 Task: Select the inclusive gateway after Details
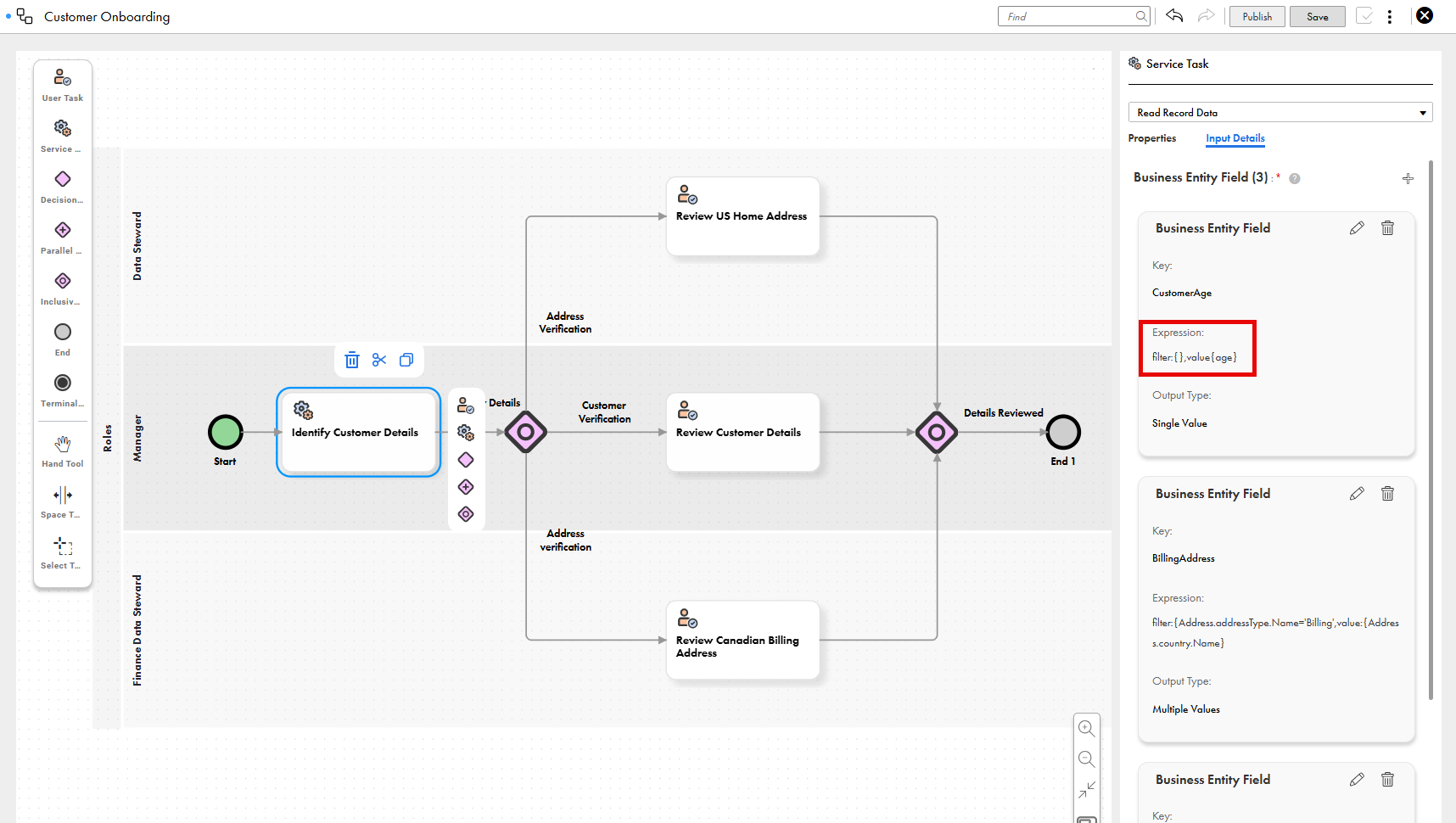click(526, 433)
